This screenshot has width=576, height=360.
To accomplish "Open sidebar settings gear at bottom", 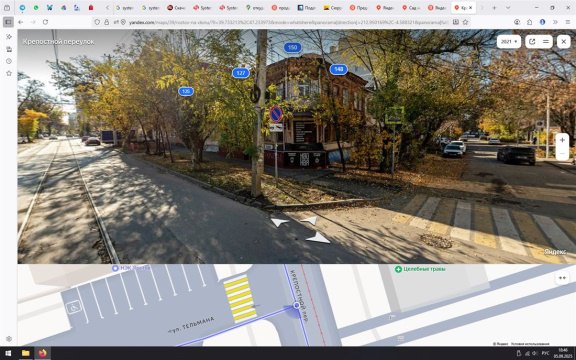I will [x=9, y=339].
